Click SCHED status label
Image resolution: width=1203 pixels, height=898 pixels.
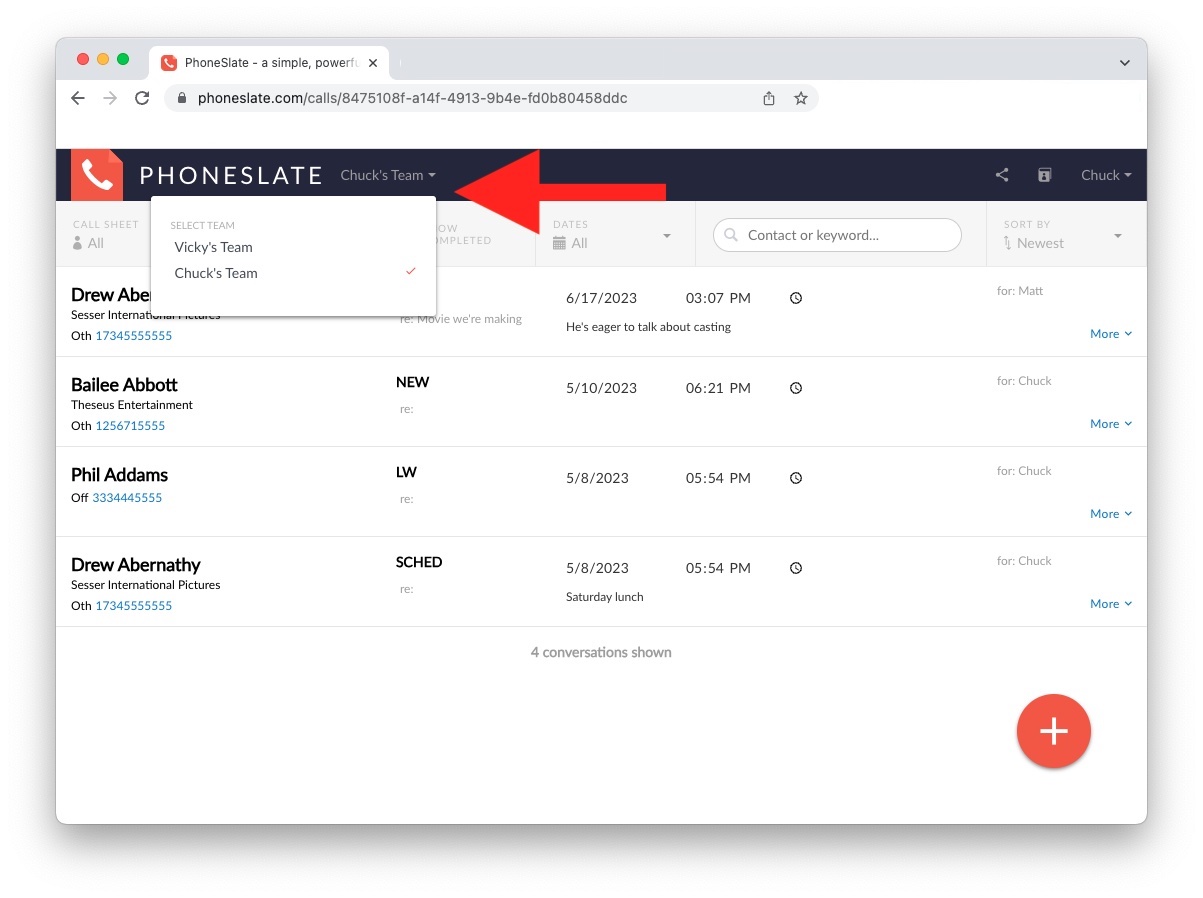(419, 562)
